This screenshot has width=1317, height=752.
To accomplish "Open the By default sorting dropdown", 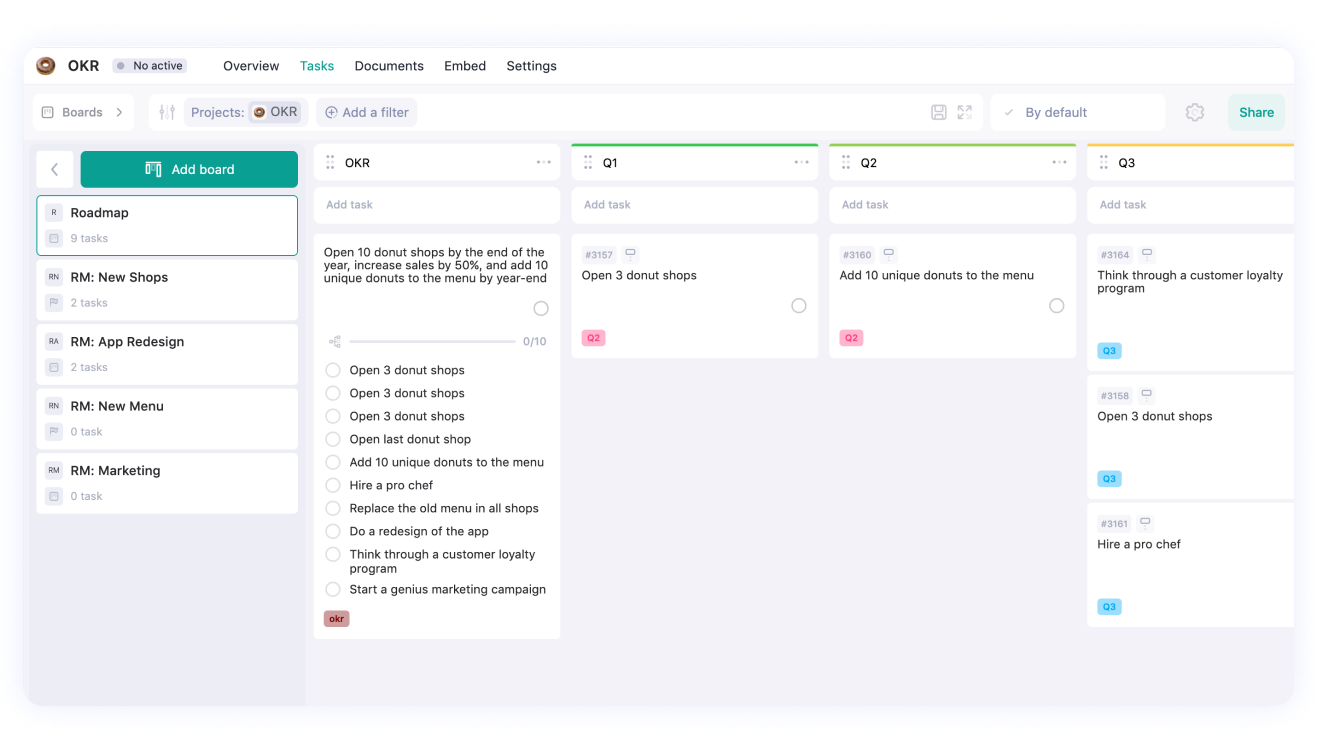I will (x=1078, y=112).
